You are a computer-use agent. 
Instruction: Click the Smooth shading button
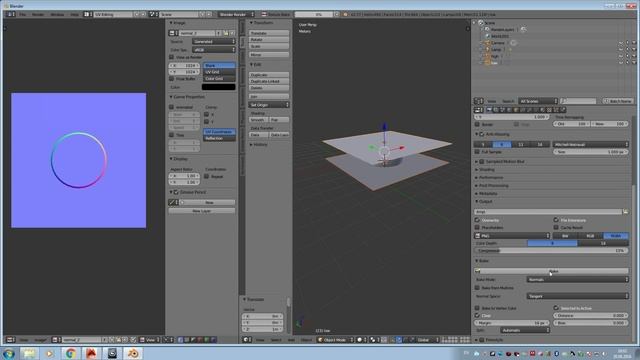[258, 120]
